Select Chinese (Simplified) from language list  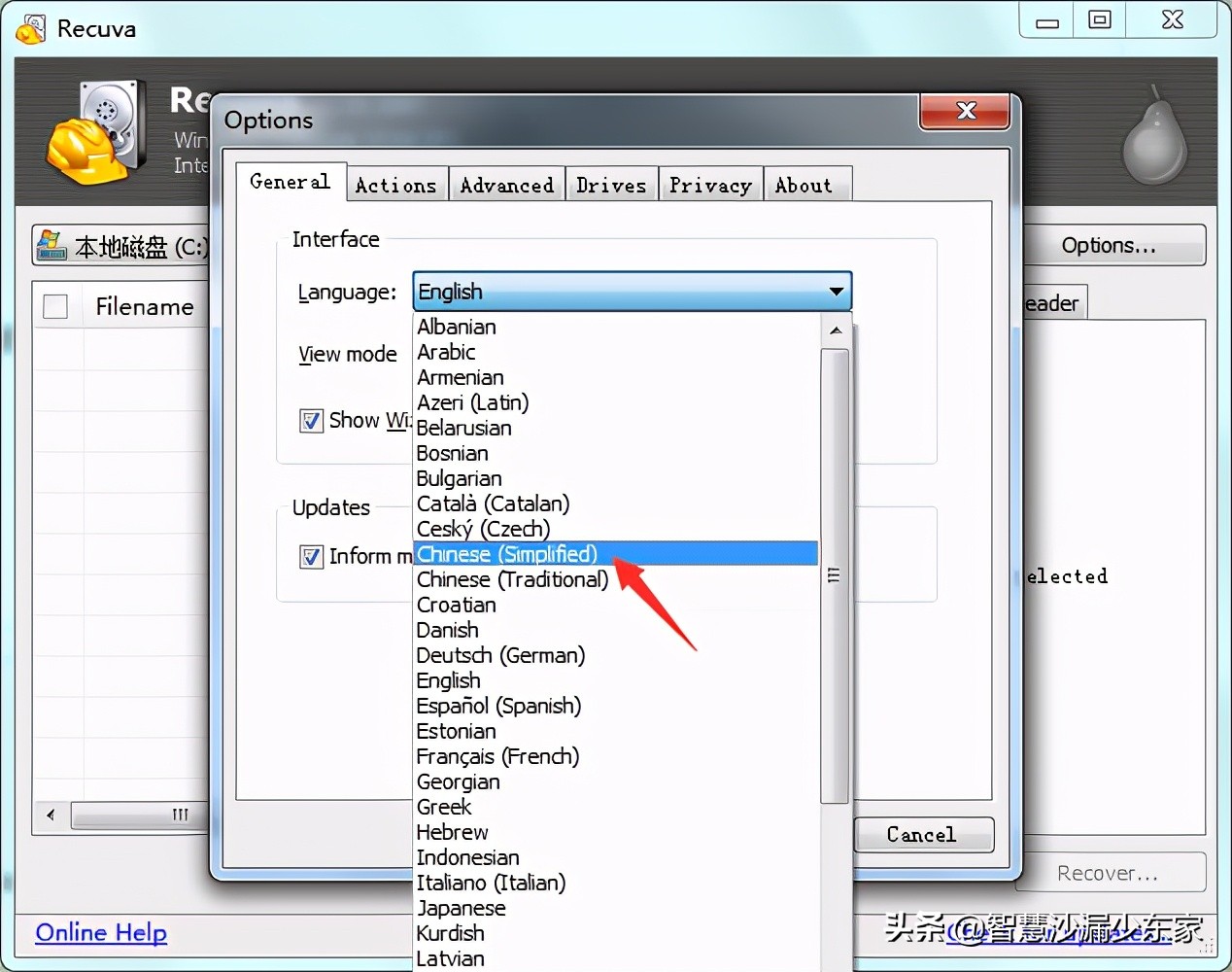click(x=507, y=554)
